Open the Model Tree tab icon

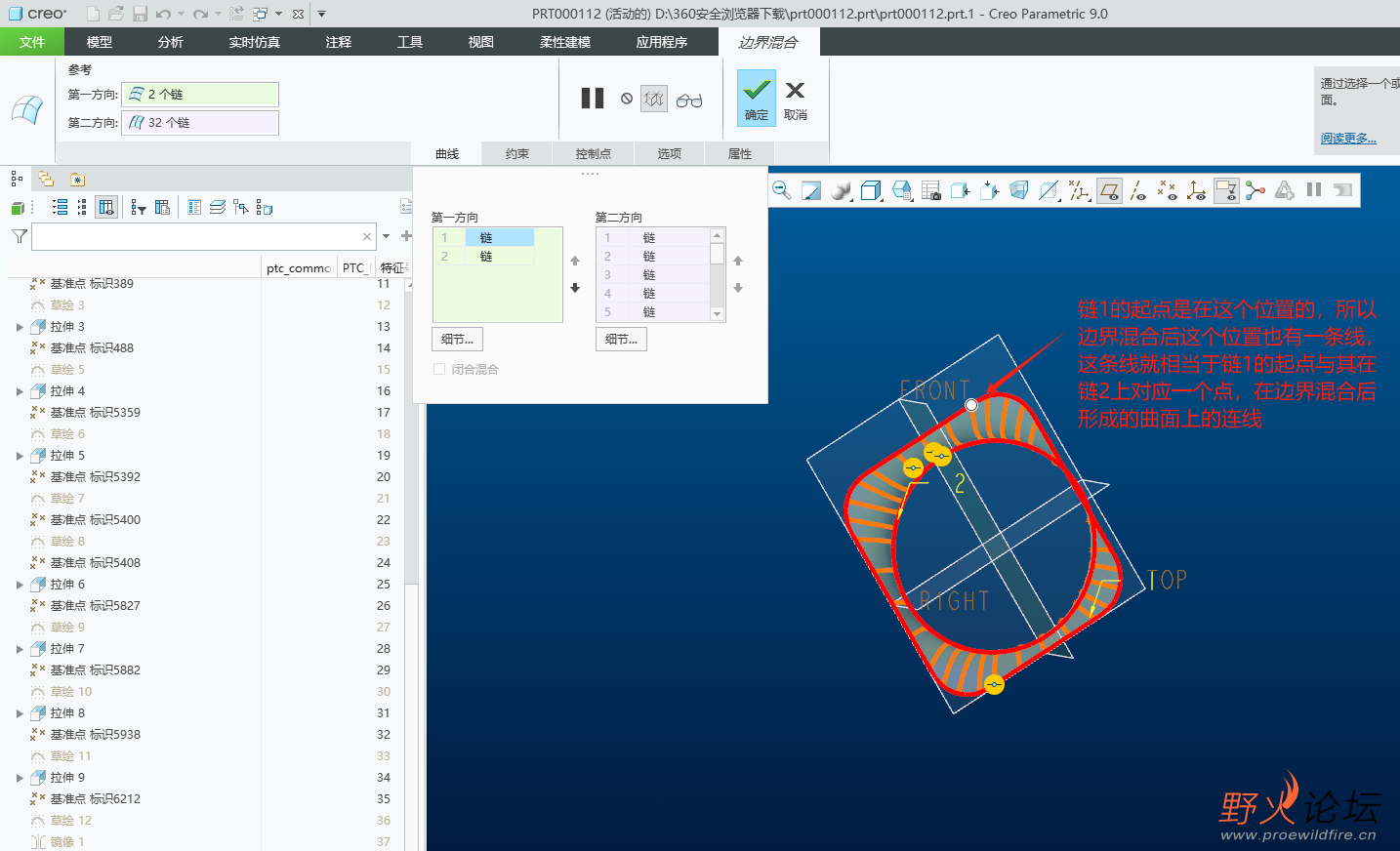click(17, 179)
